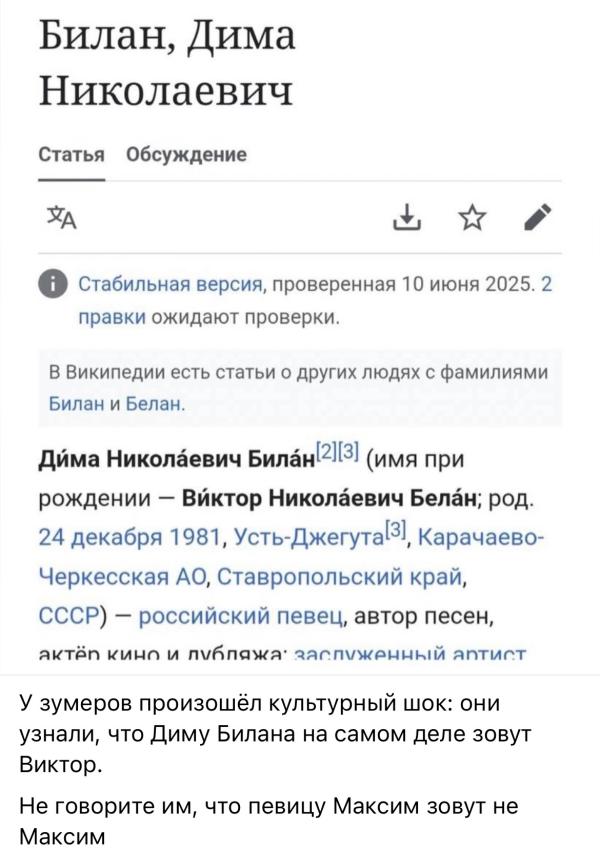Open footnote 2 after the bolded name
Image resolution: width=600 pixels, height=850 pixels.
[x=327, y=454]
